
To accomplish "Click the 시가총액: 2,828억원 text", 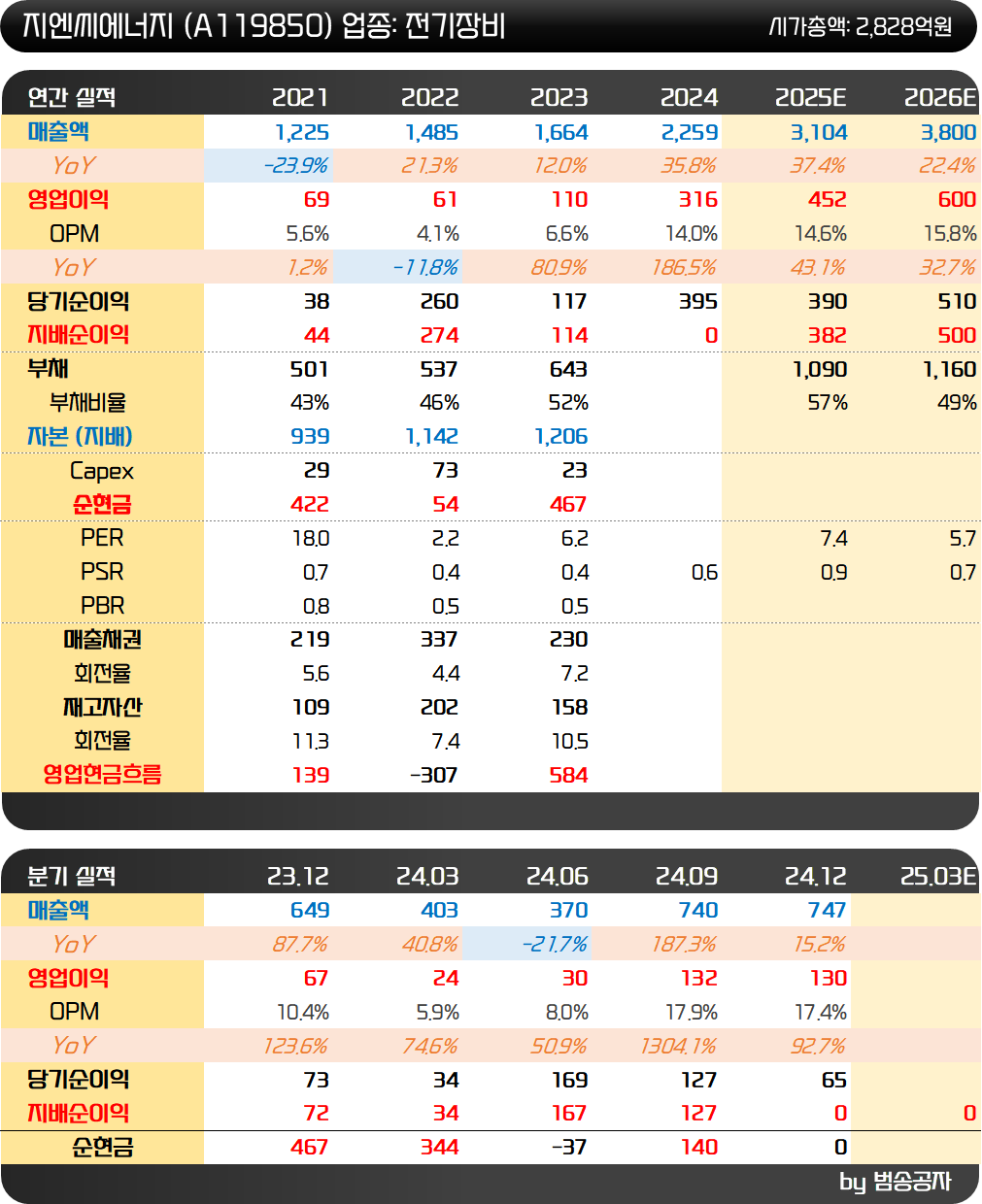I will click(861, 26).
